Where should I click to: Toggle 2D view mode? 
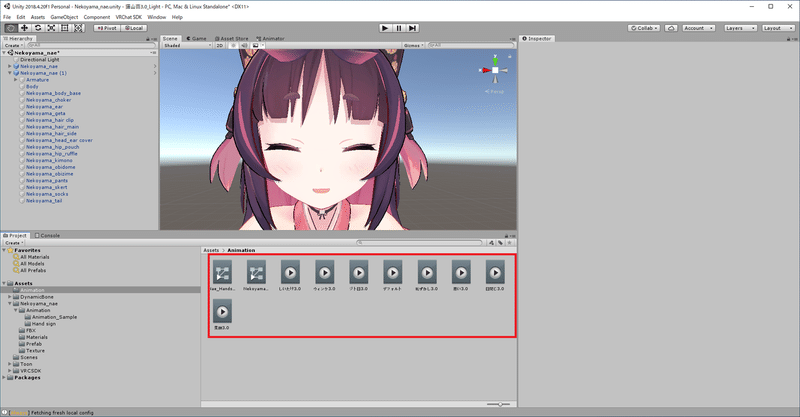point(219,45)
